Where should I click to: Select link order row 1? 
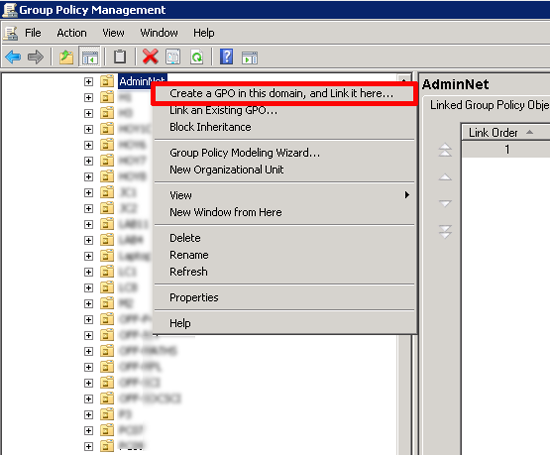coord(506,150)
